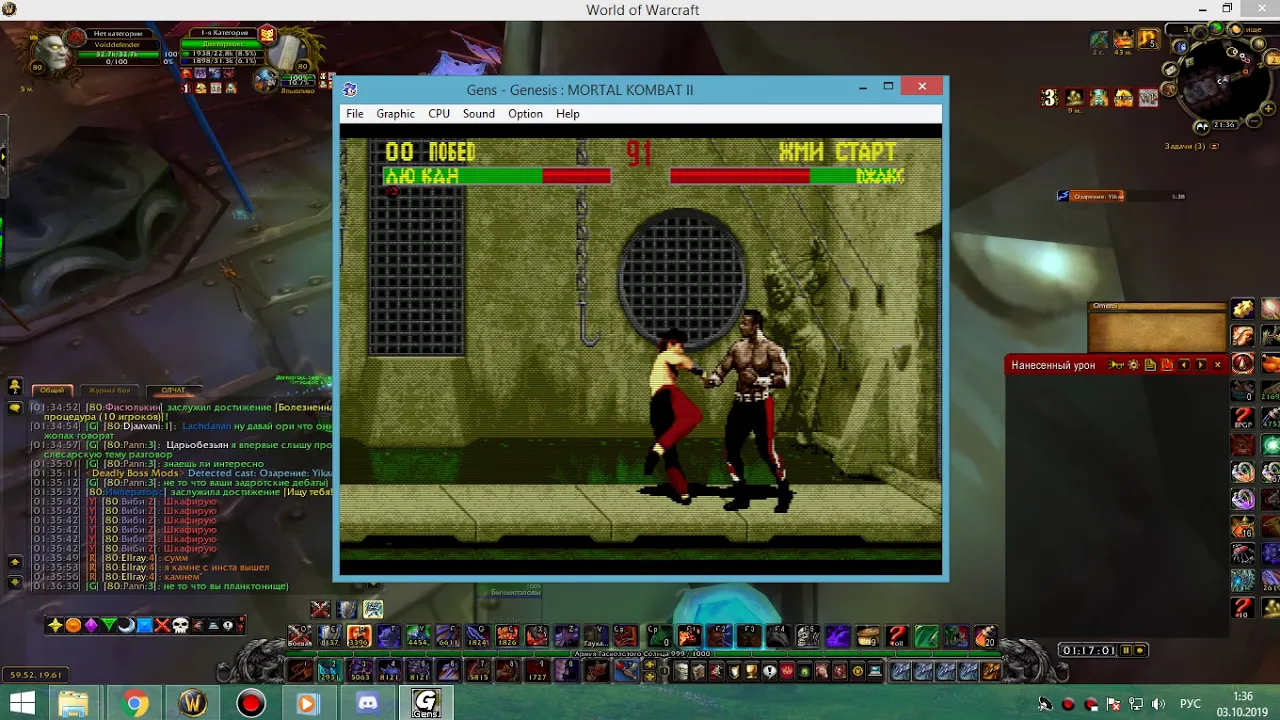Select the red cross raid marker
This screenshot has height=720, width=1280.
pyautogui.click(x=162, y=625)
